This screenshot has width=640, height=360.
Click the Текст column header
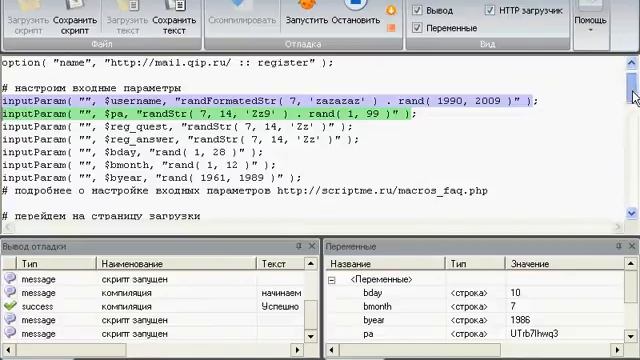(x=281, y=264)
